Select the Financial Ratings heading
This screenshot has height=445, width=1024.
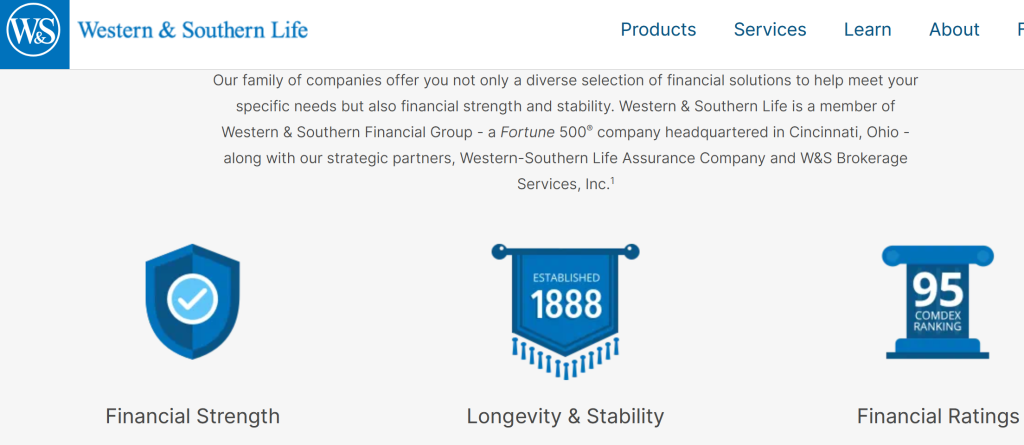pos(938,416)
